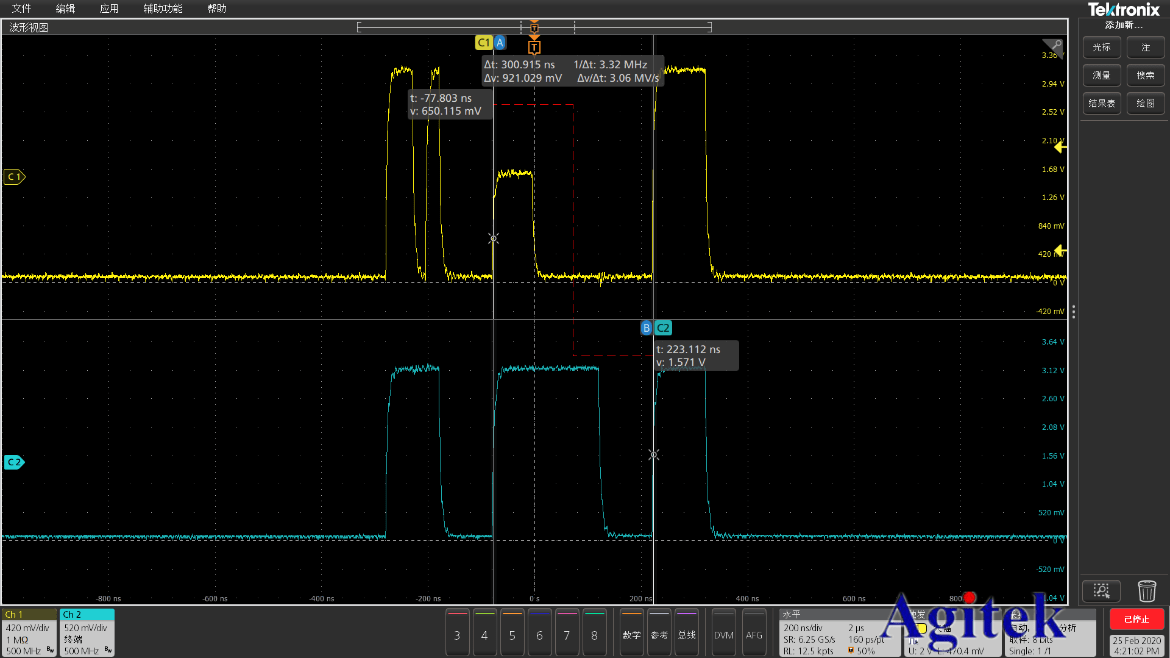
Task: Click the yellow trigger level arrow on right edge
Action: [1061, 147]
